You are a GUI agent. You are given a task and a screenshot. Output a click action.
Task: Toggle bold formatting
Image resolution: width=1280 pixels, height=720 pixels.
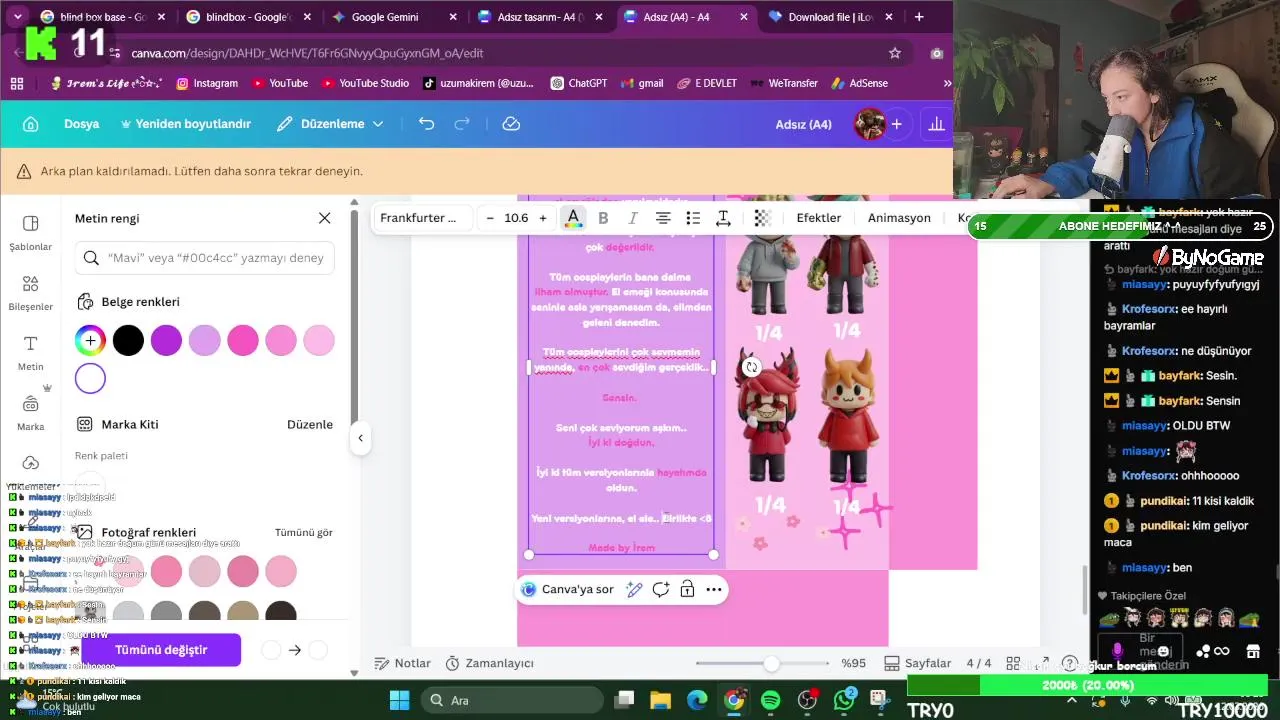603,218
